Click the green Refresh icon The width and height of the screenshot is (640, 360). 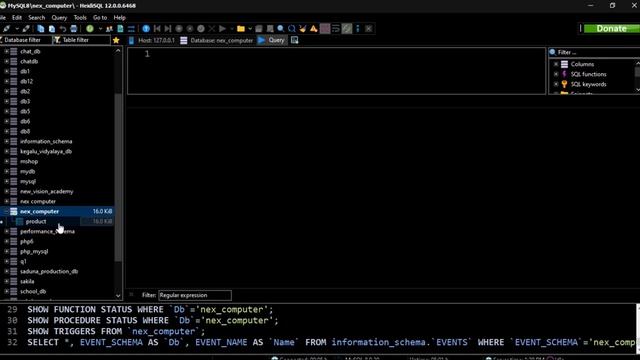click(90, 29)
